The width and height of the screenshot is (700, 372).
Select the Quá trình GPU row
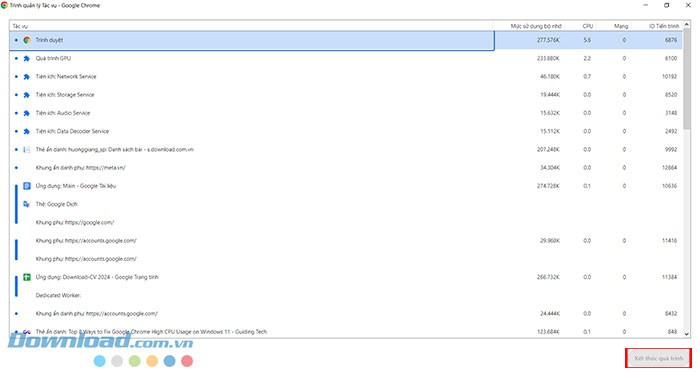(346, 59)
